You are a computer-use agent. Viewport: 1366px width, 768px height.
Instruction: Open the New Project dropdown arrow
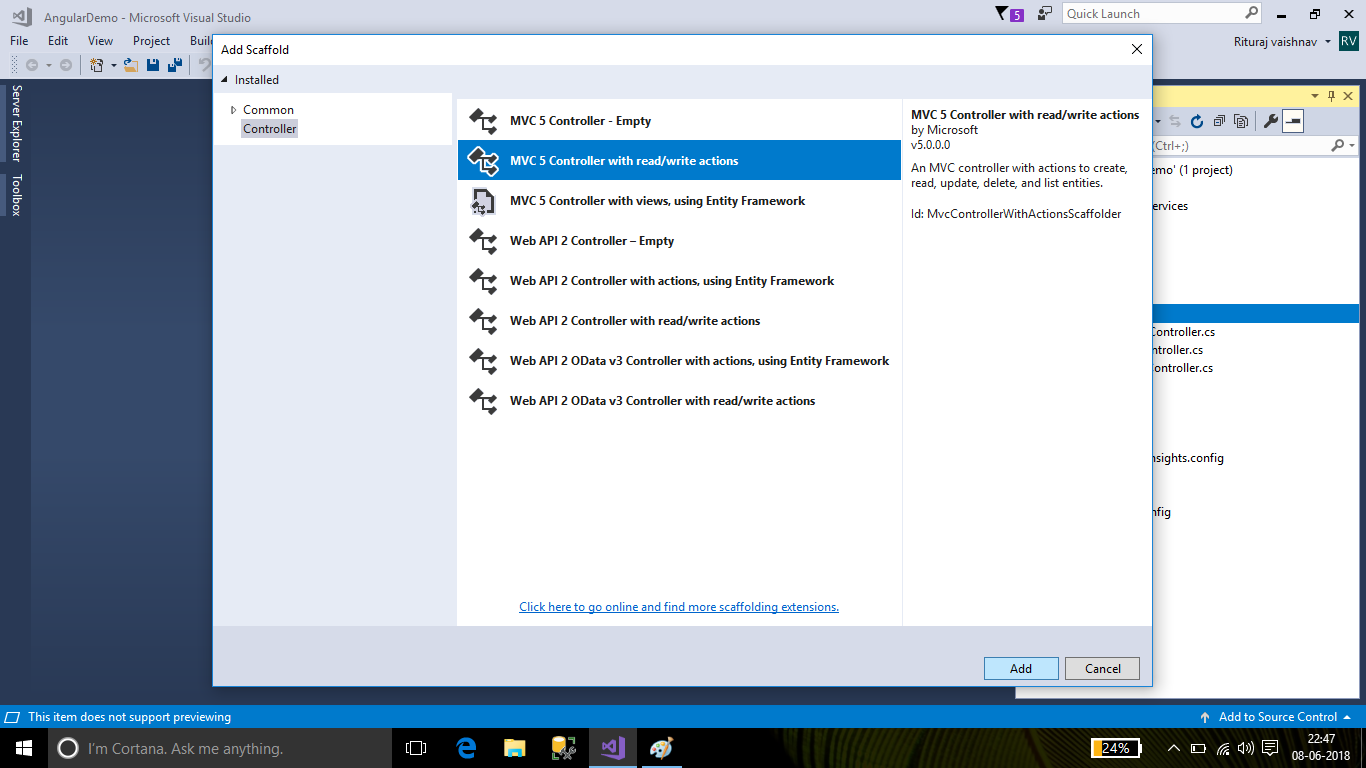click(113, 65)
